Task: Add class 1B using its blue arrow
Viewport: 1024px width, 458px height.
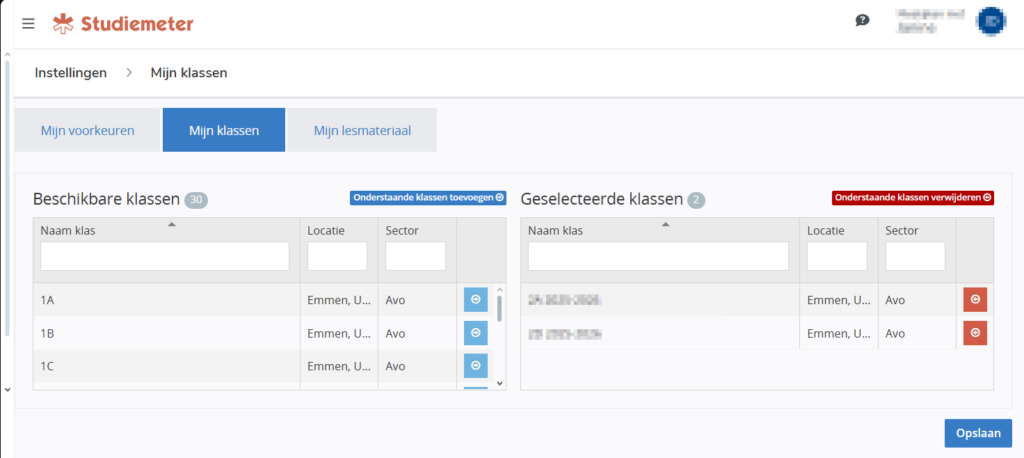Action: [x=475, y=333]
